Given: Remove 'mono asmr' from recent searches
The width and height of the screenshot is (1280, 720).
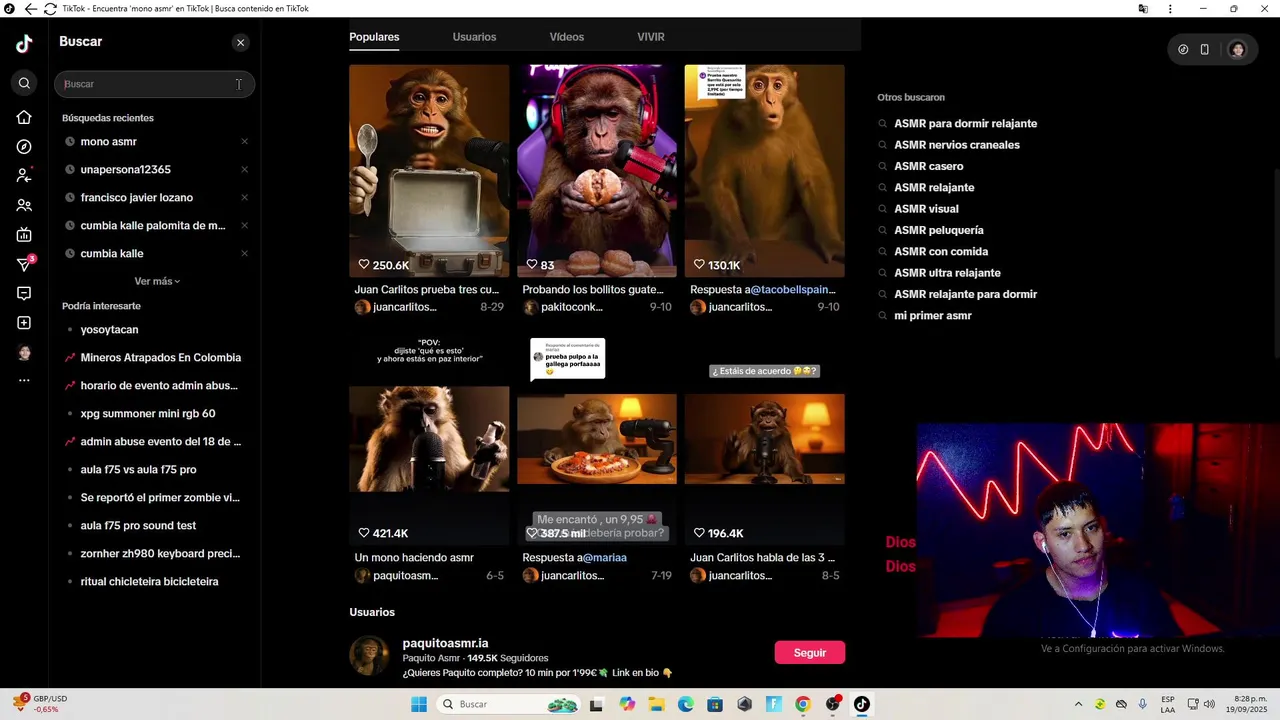Looking at the screenshot, I should [x=244, y=141].
